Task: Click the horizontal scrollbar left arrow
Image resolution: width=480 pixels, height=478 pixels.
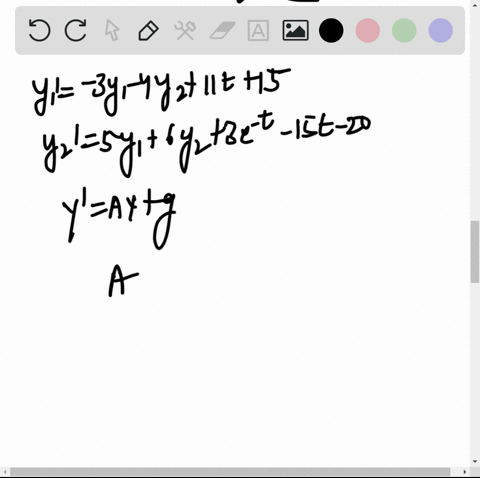Action: 5,472
